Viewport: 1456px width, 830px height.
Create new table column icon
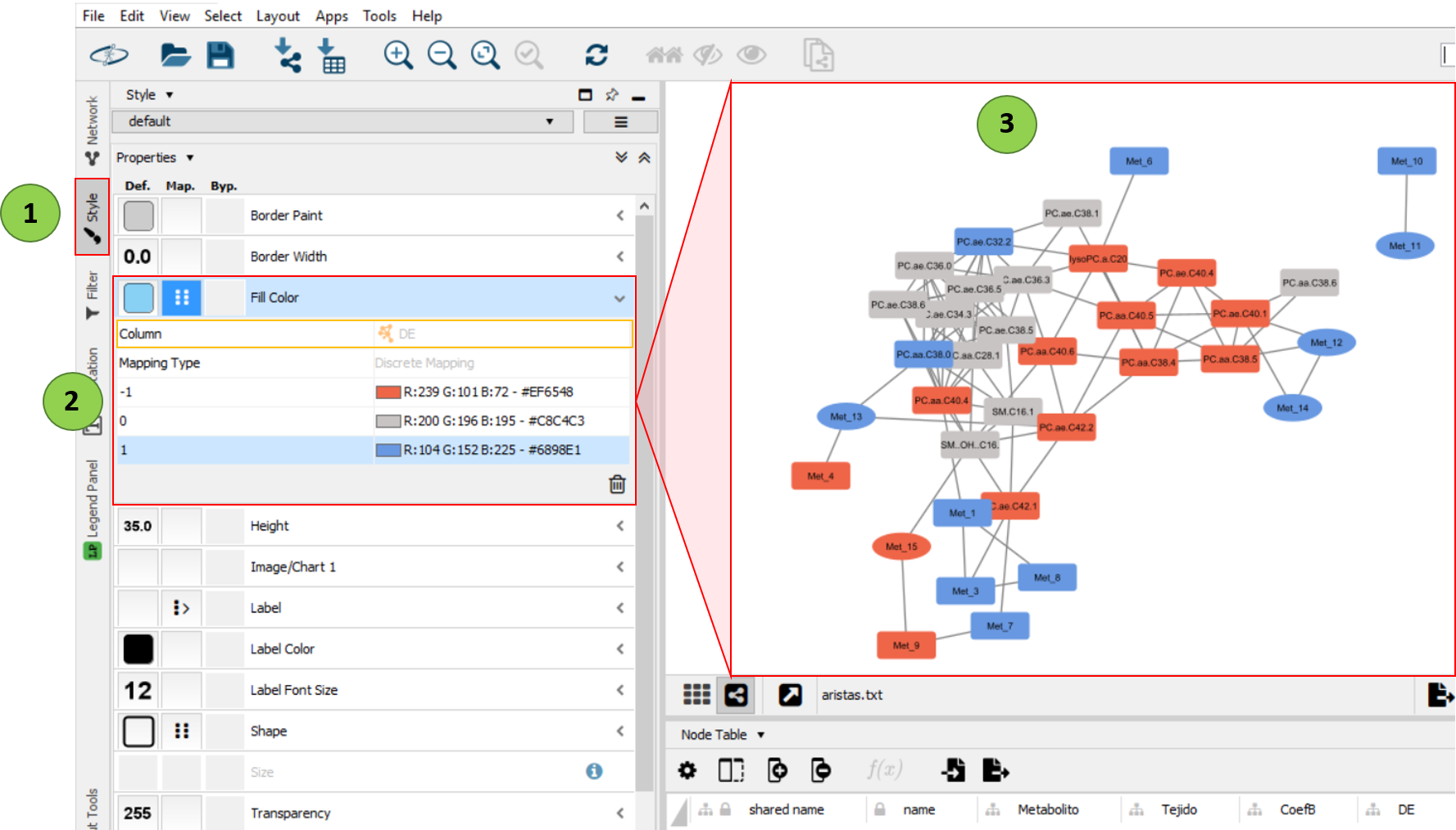tap(777, 770)
